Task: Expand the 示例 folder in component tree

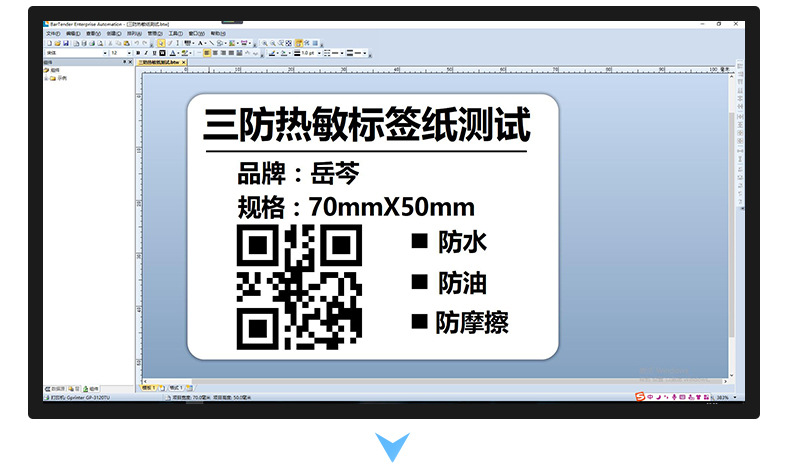Action: 46,78
